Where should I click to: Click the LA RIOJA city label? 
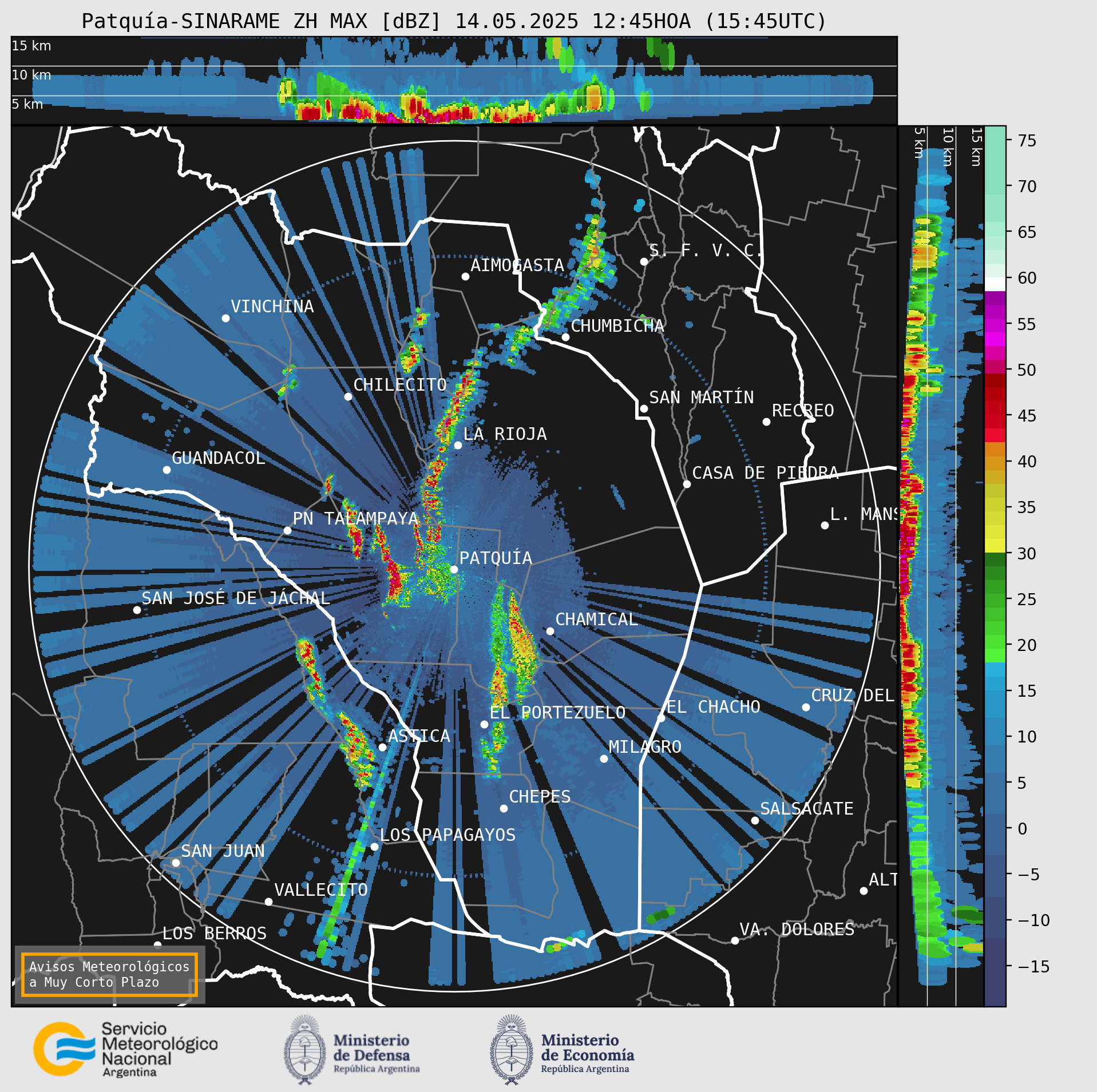[505, 434]
